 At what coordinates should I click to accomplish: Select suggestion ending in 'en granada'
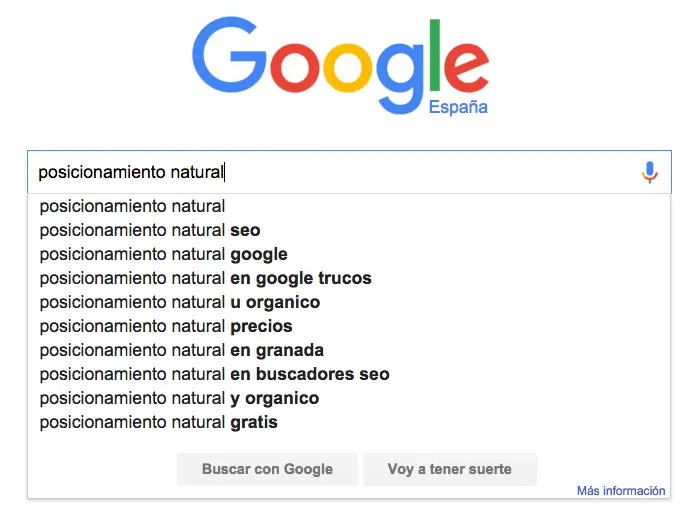coord(349,350)
